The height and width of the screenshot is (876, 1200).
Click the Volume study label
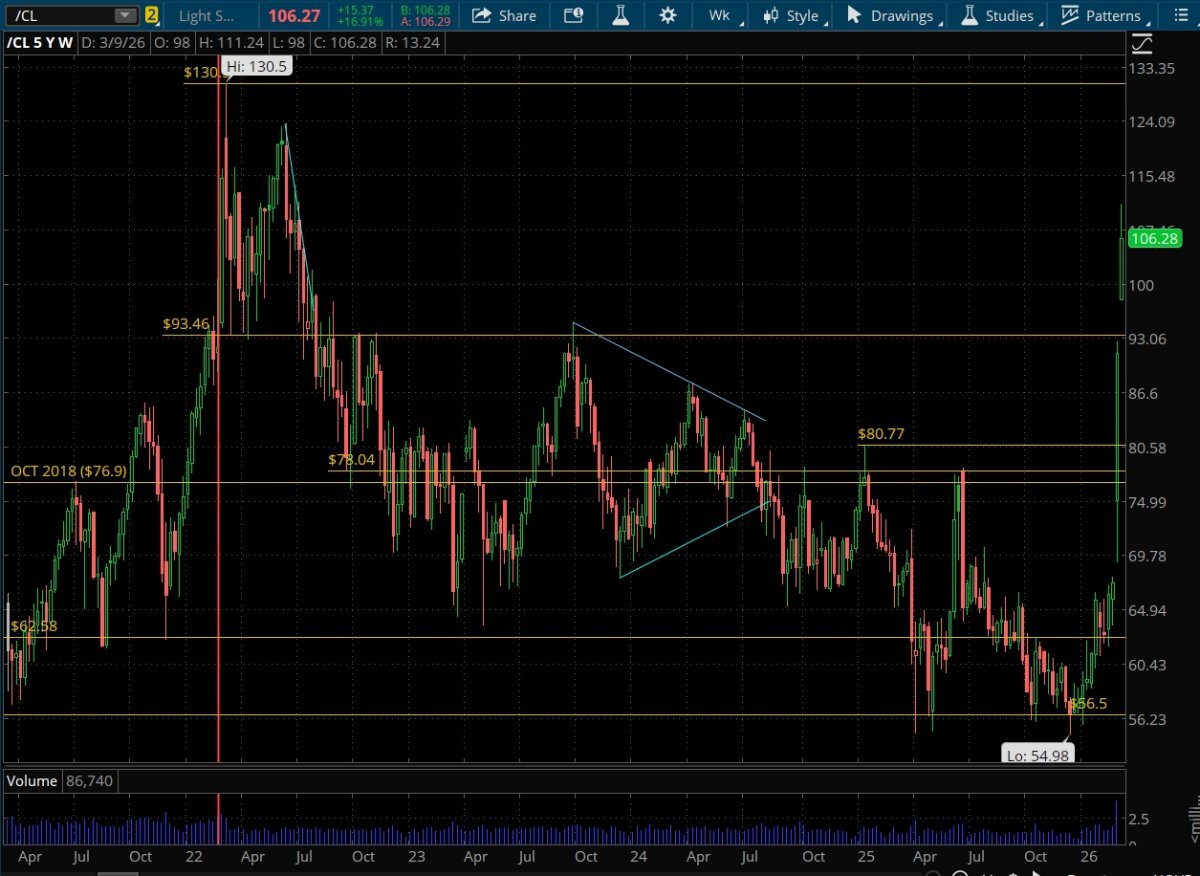pos(33,780)
